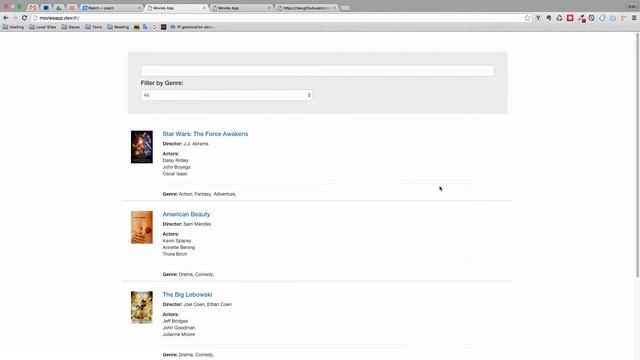Reload the moviesapp.dev page
The image size is (640, 360).
point(24,18)
